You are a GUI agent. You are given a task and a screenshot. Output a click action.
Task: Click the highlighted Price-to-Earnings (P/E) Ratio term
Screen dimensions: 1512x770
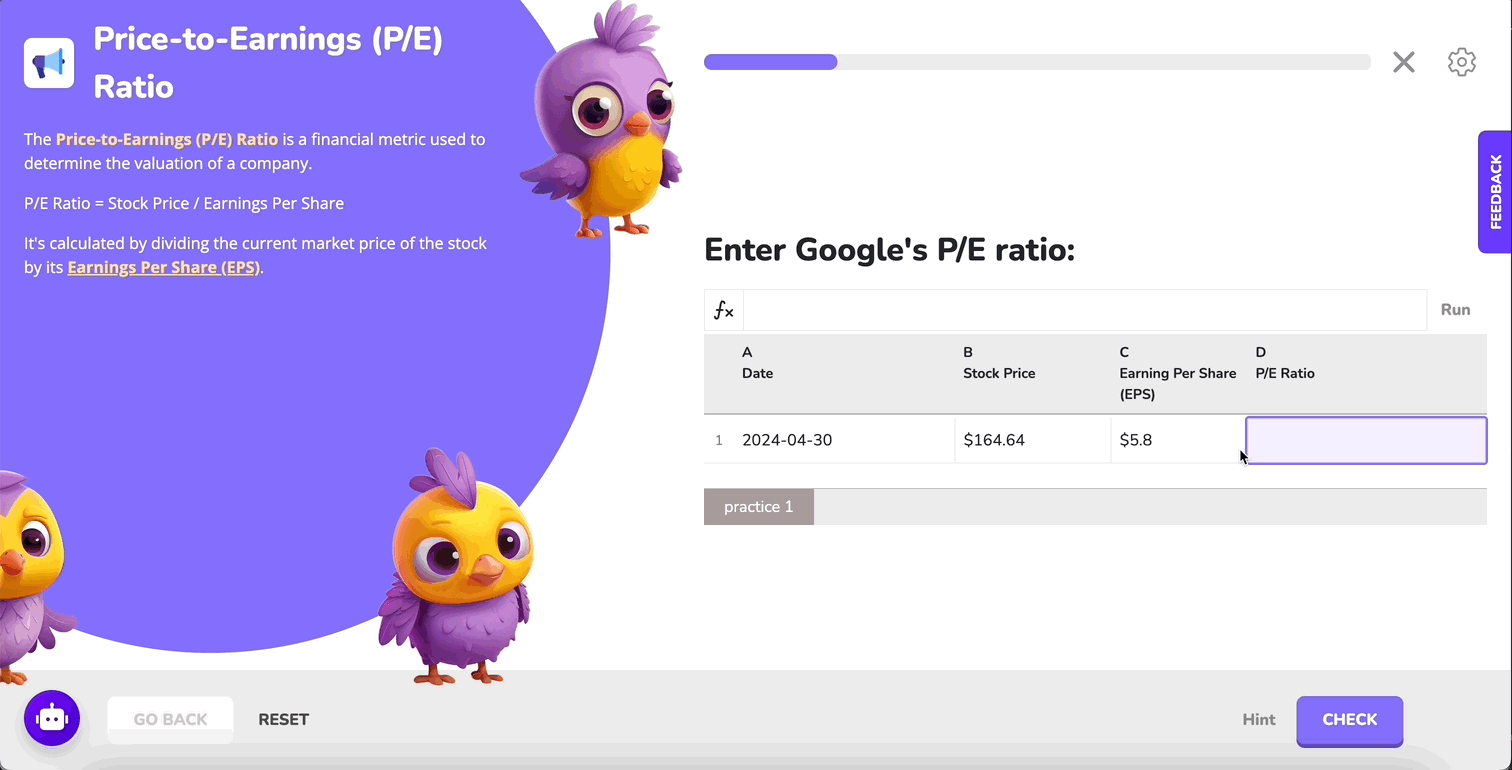pos(167,139)
